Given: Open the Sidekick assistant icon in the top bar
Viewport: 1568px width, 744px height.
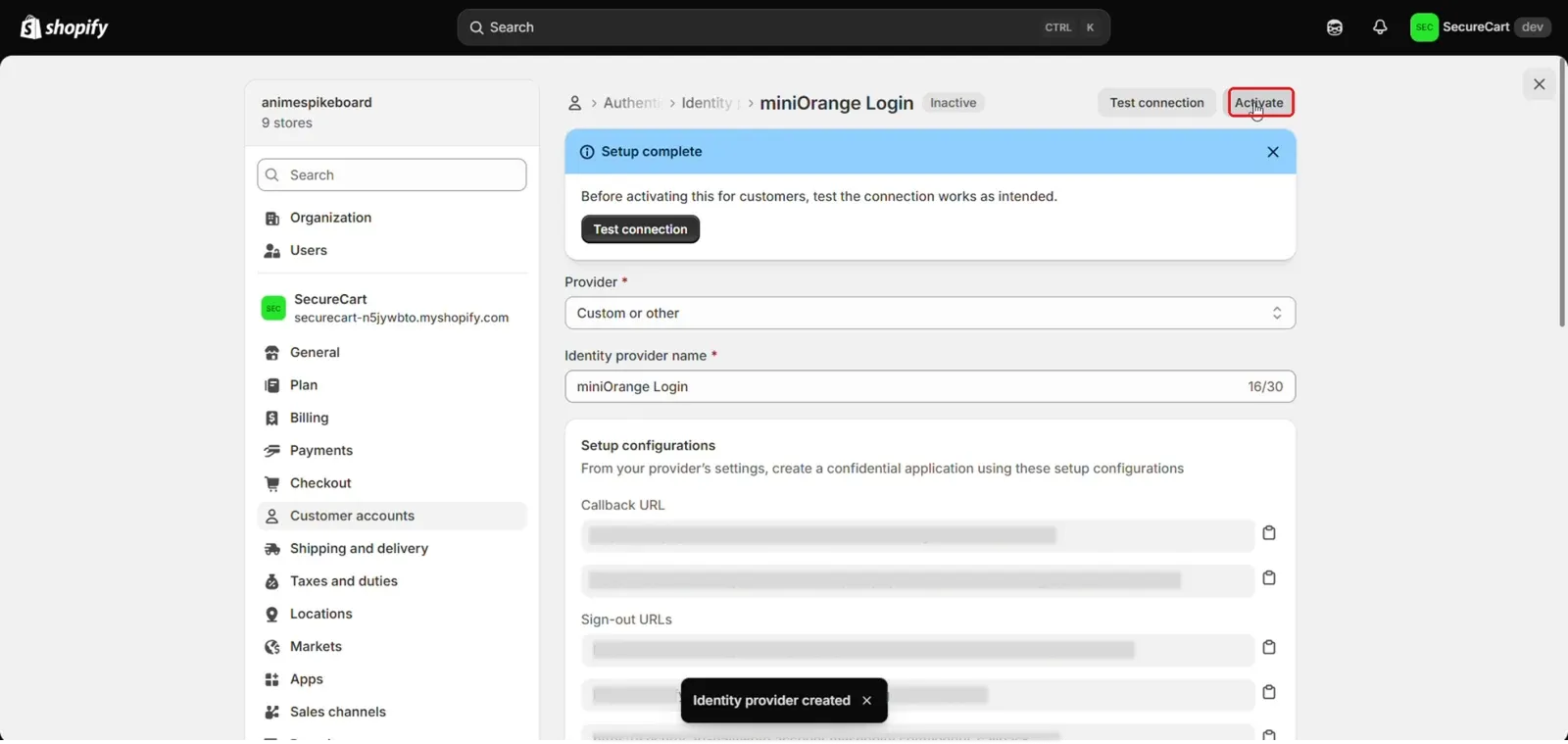Looking at the screenshot, I should [x=1335, y=27].
